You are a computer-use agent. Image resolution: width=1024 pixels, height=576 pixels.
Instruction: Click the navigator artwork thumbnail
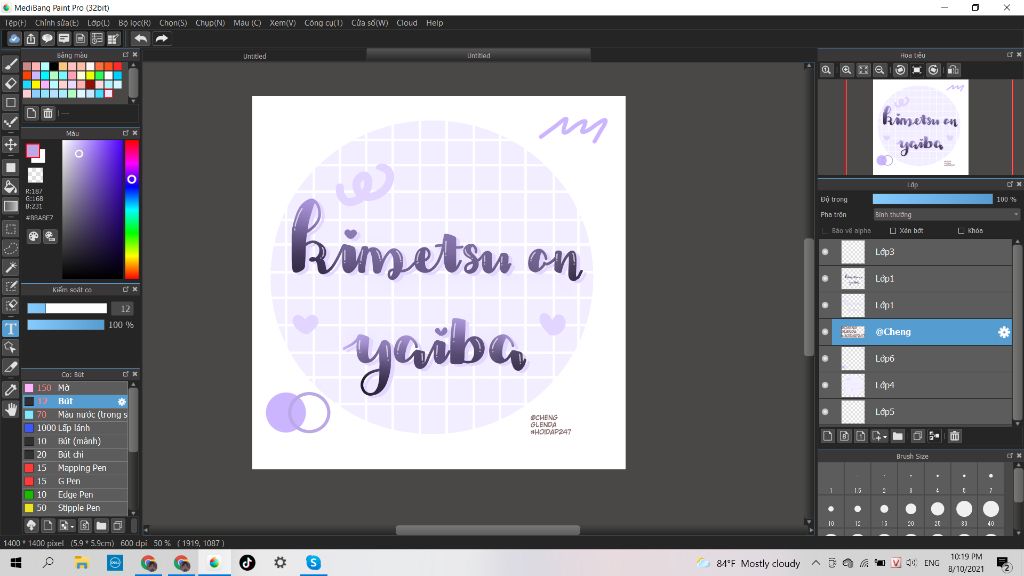click(x=920, y=127)
